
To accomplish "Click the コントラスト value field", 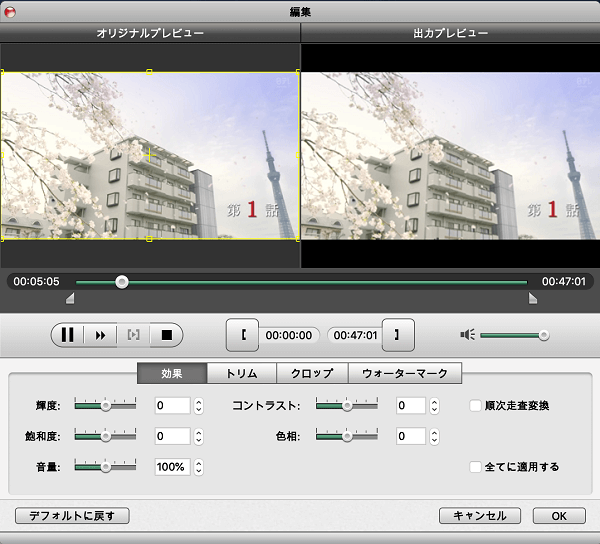I will (x=411, y=406).
